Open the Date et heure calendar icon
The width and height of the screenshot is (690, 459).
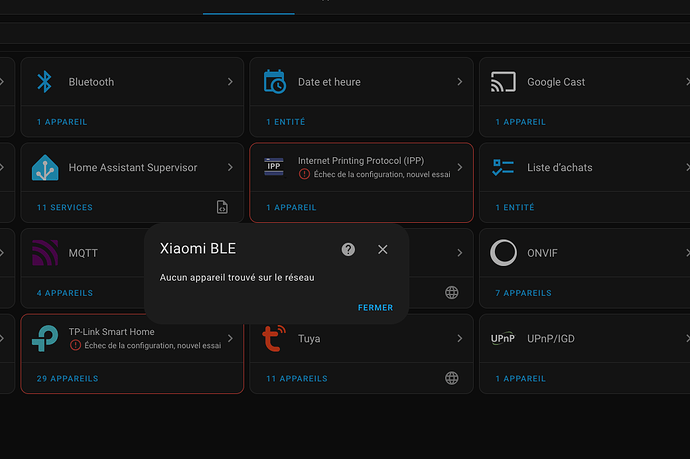tap(274, 82)
